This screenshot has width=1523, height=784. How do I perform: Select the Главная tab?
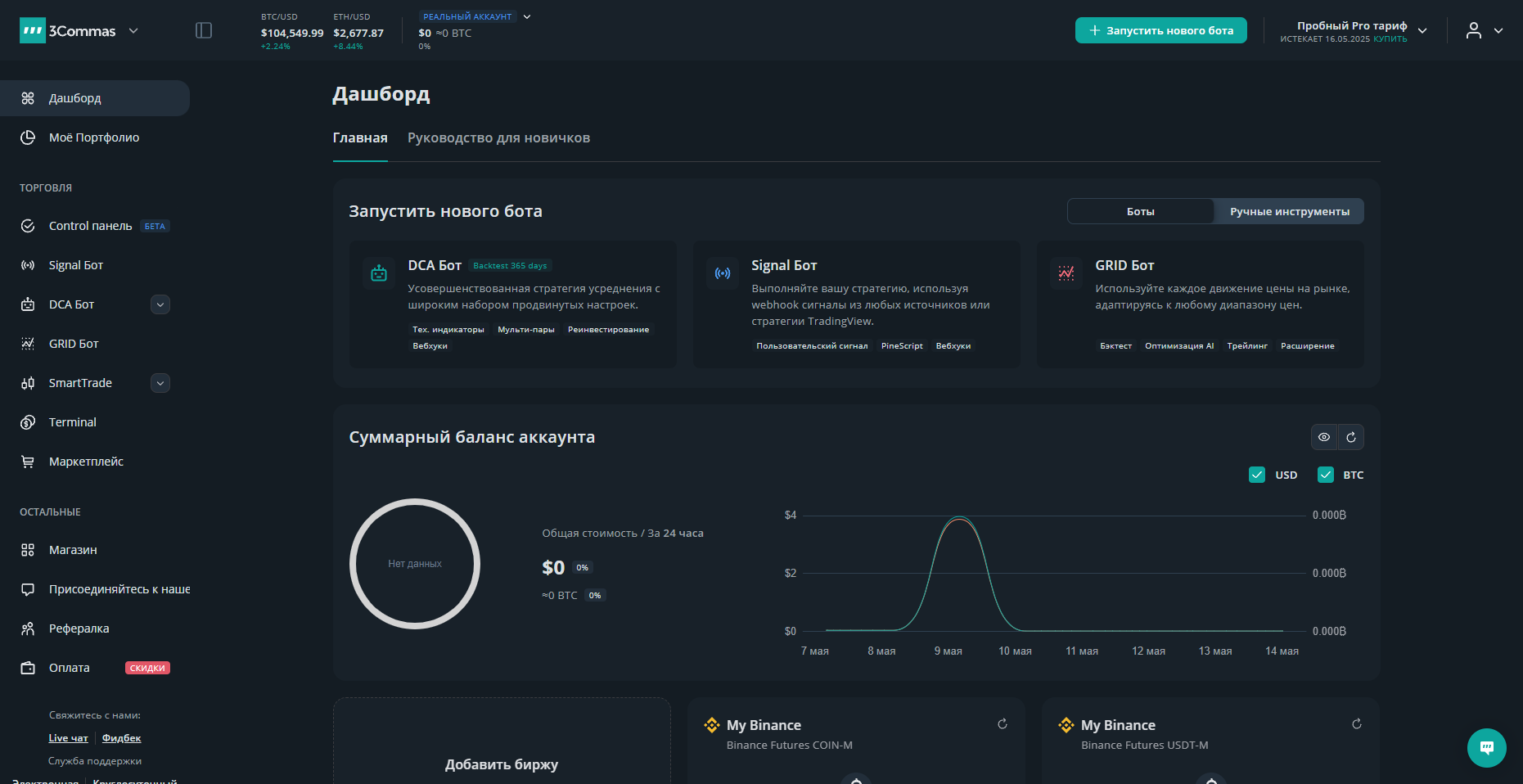[360, 138]
